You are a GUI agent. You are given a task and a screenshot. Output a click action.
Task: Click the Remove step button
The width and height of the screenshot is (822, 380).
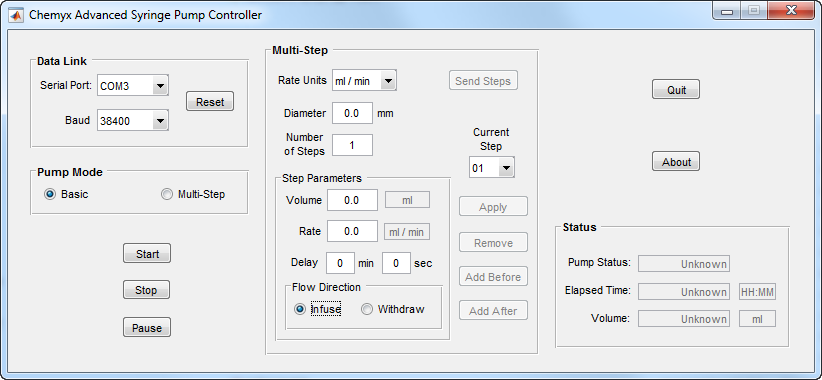tap(493, 243)
